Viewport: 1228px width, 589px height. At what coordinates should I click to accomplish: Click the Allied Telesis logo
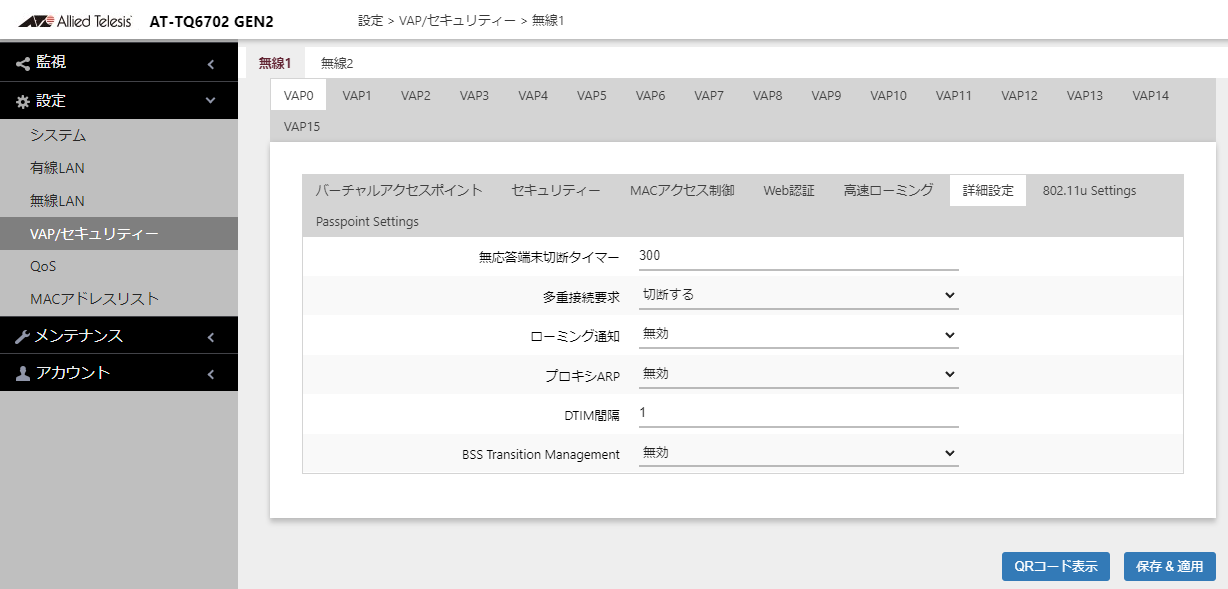pyautogui.click(x=75, y=21)
